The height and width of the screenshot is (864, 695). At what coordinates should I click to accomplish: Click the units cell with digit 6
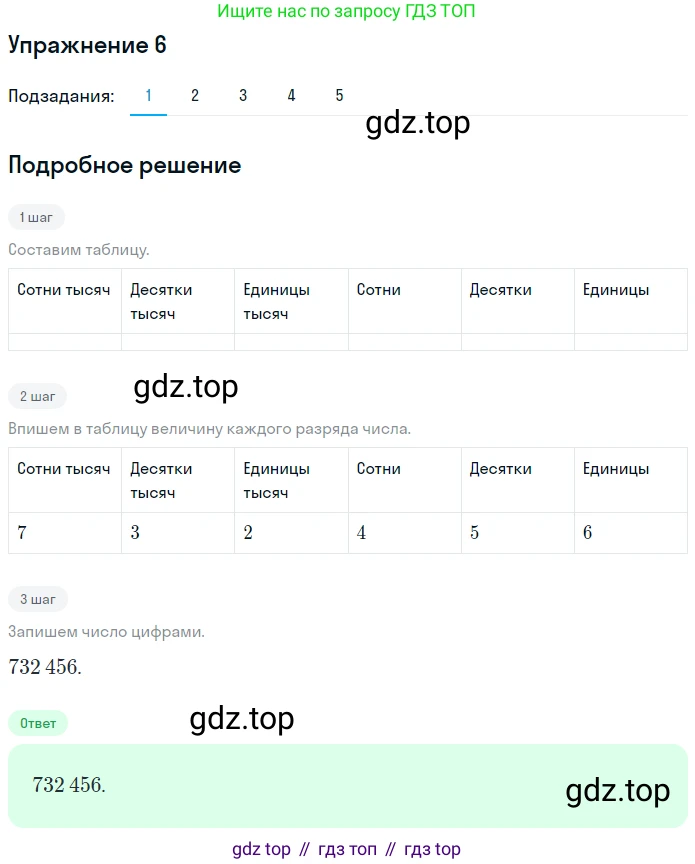pos(631,533)
